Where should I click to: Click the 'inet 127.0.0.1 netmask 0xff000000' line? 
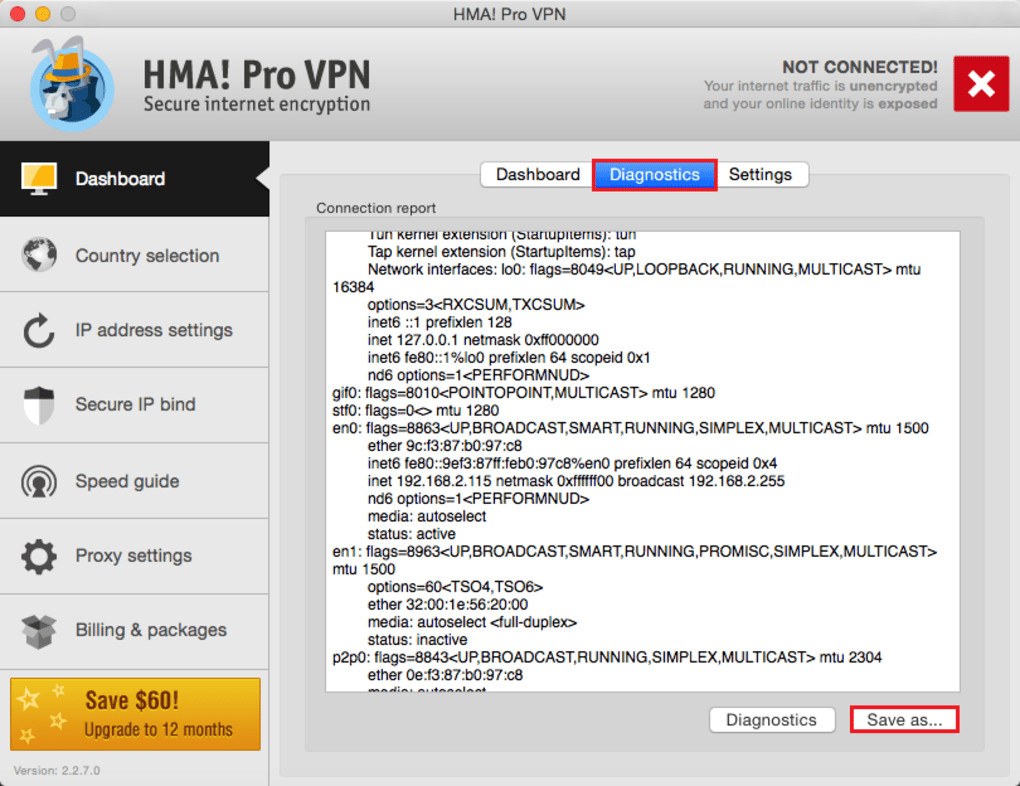[483, 340]
